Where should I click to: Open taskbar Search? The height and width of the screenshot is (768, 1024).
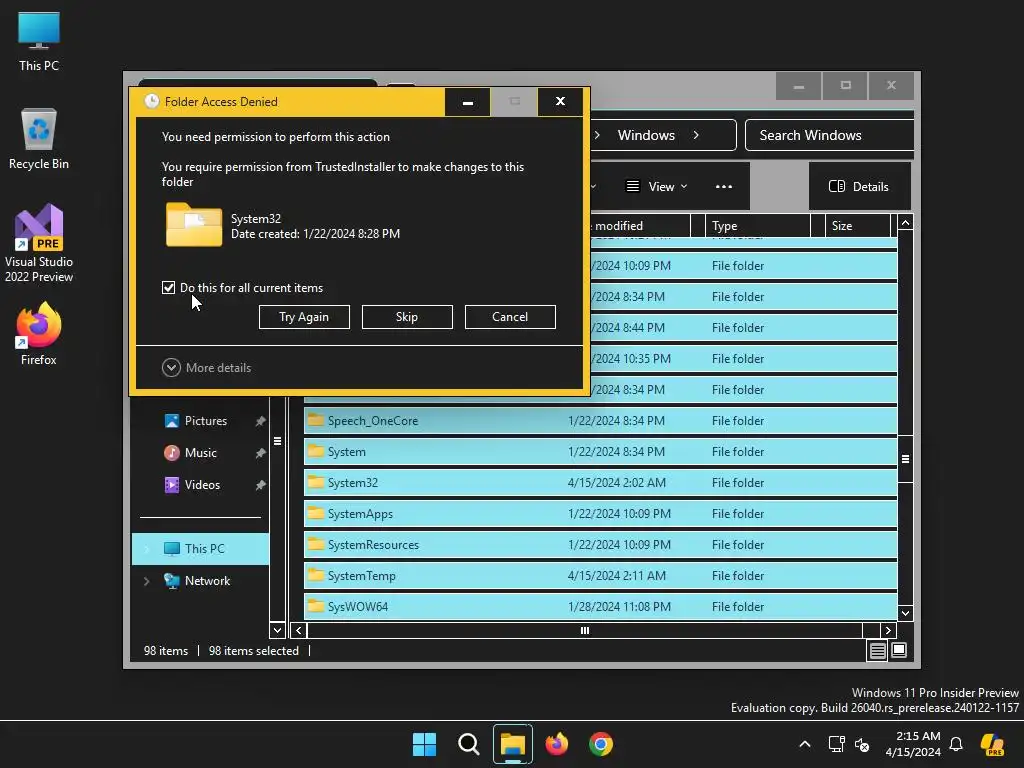(468, 744)
